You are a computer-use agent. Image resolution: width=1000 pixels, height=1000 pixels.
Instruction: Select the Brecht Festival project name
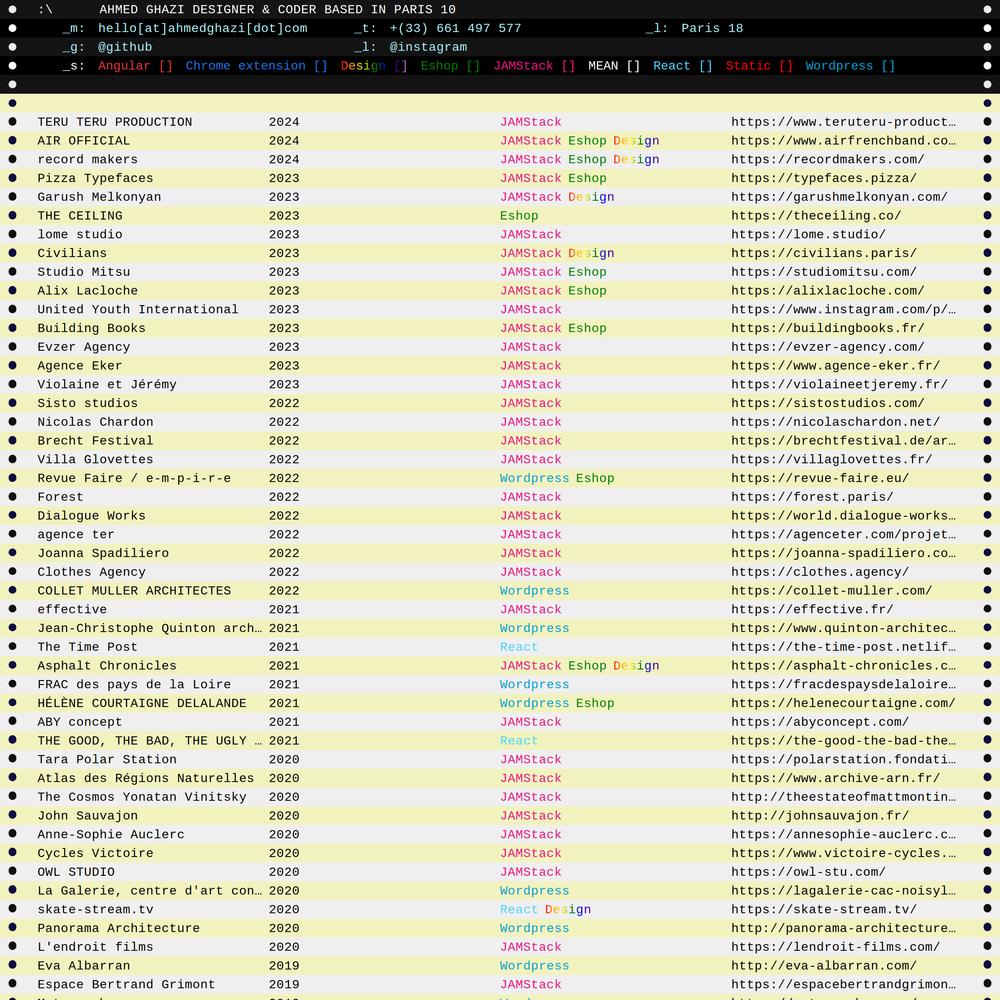[x=95, y=441]
